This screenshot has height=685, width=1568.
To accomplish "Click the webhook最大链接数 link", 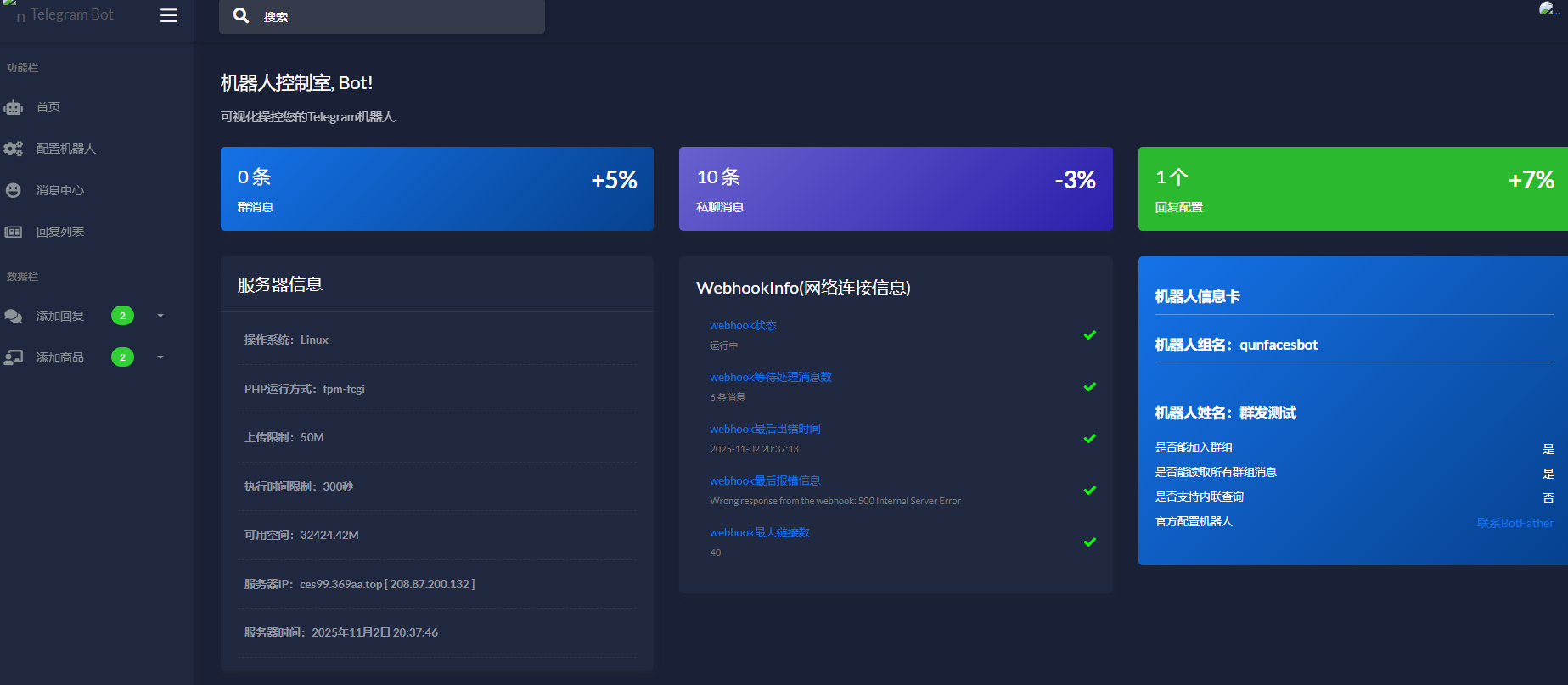I will [760, 533].
